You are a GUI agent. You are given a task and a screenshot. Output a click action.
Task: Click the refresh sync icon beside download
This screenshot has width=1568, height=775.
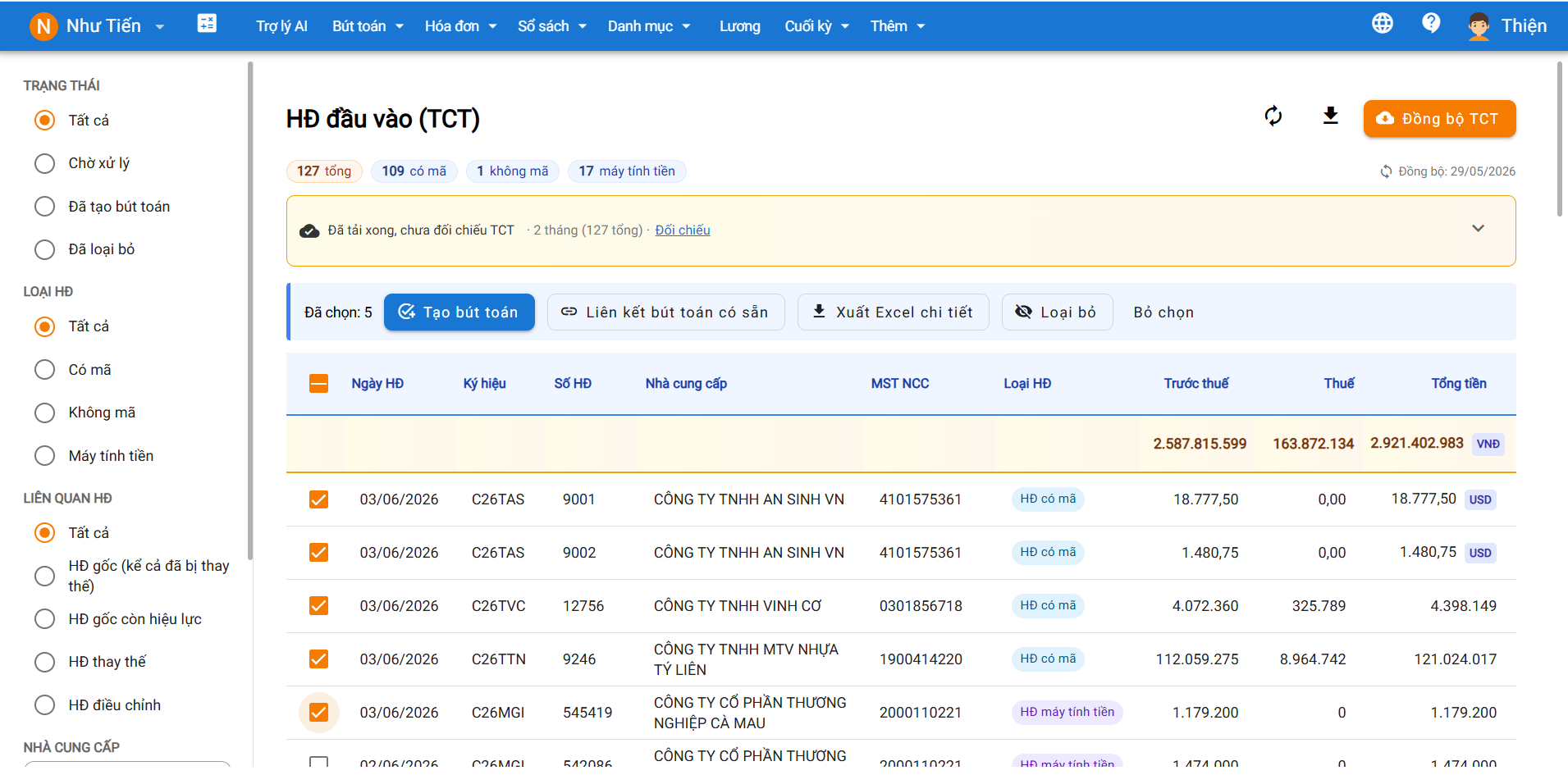pos(1273,116)
